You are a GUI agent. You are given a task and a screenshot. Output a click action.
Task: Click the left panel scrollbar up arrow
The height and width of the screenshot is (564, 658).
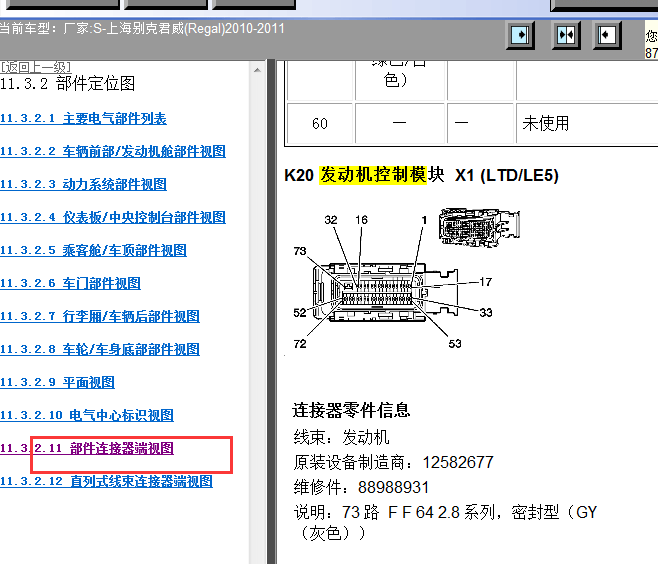(258, 70)
